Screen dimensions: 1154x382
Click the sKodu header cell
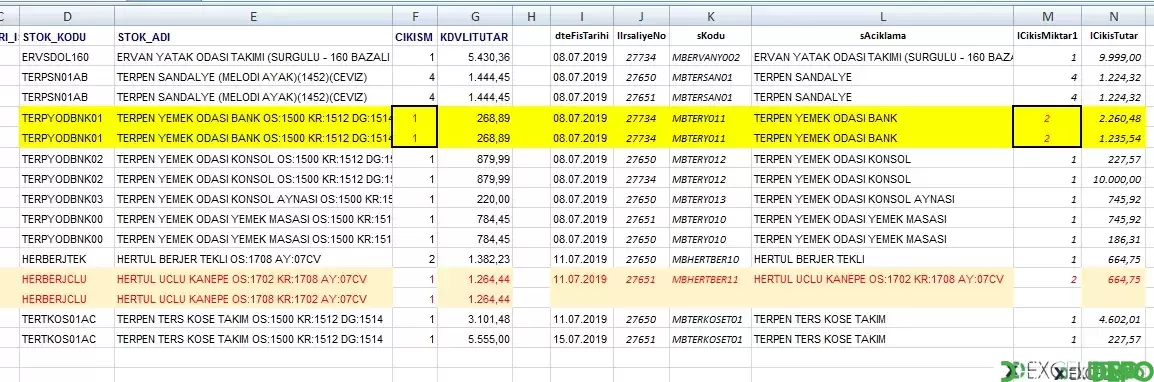point(710,37)
